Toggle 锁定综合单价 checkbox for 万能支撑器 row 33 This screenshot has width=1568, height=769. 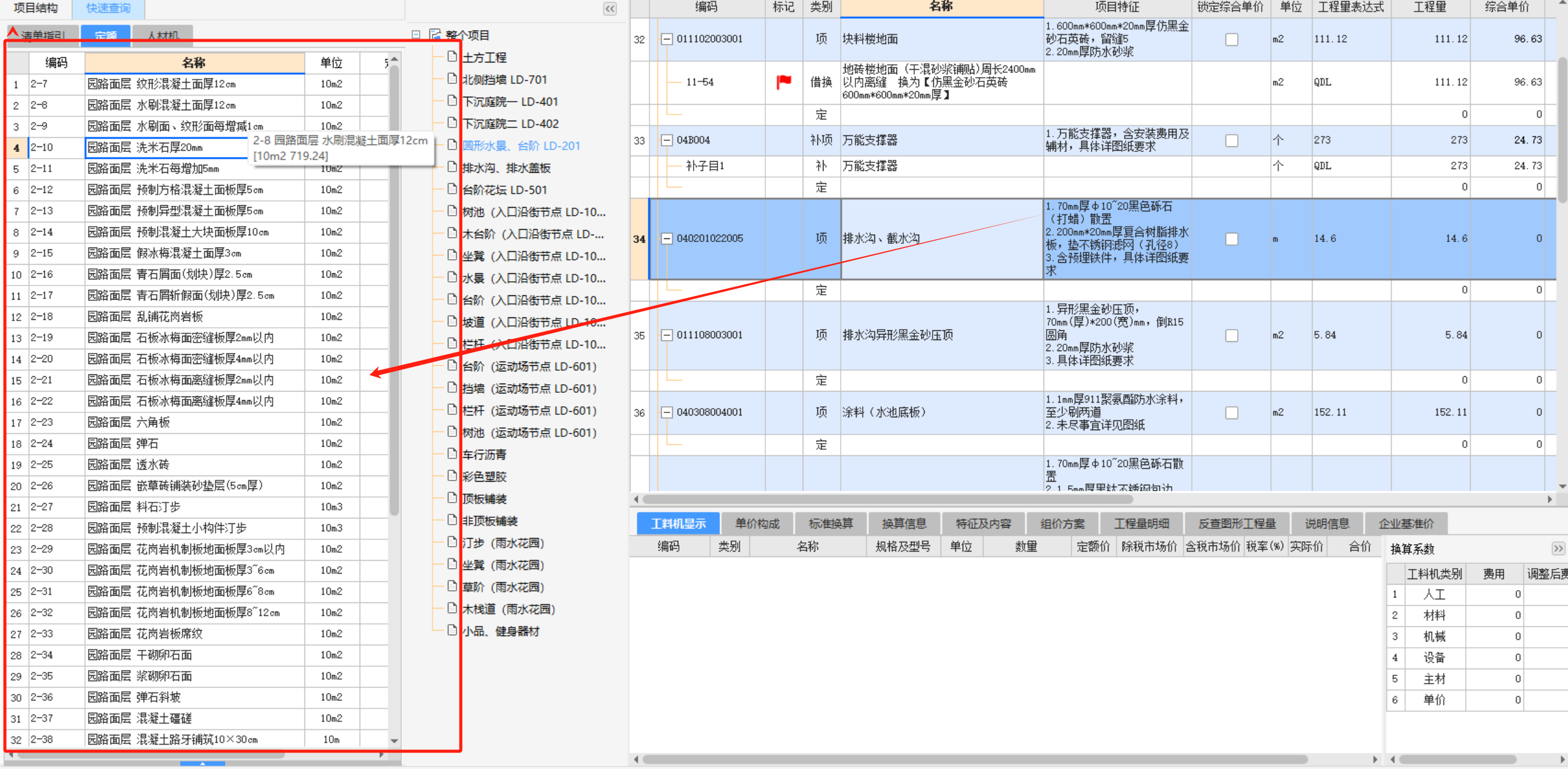[1231, 140]
